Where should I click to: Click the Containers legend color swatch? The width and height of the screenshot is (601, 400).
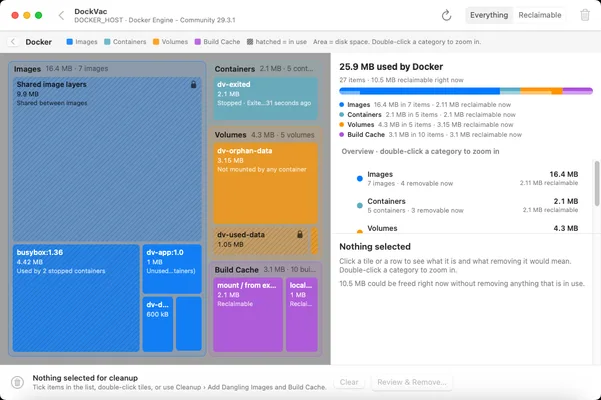pyautogui.click(x=107, y=42)
